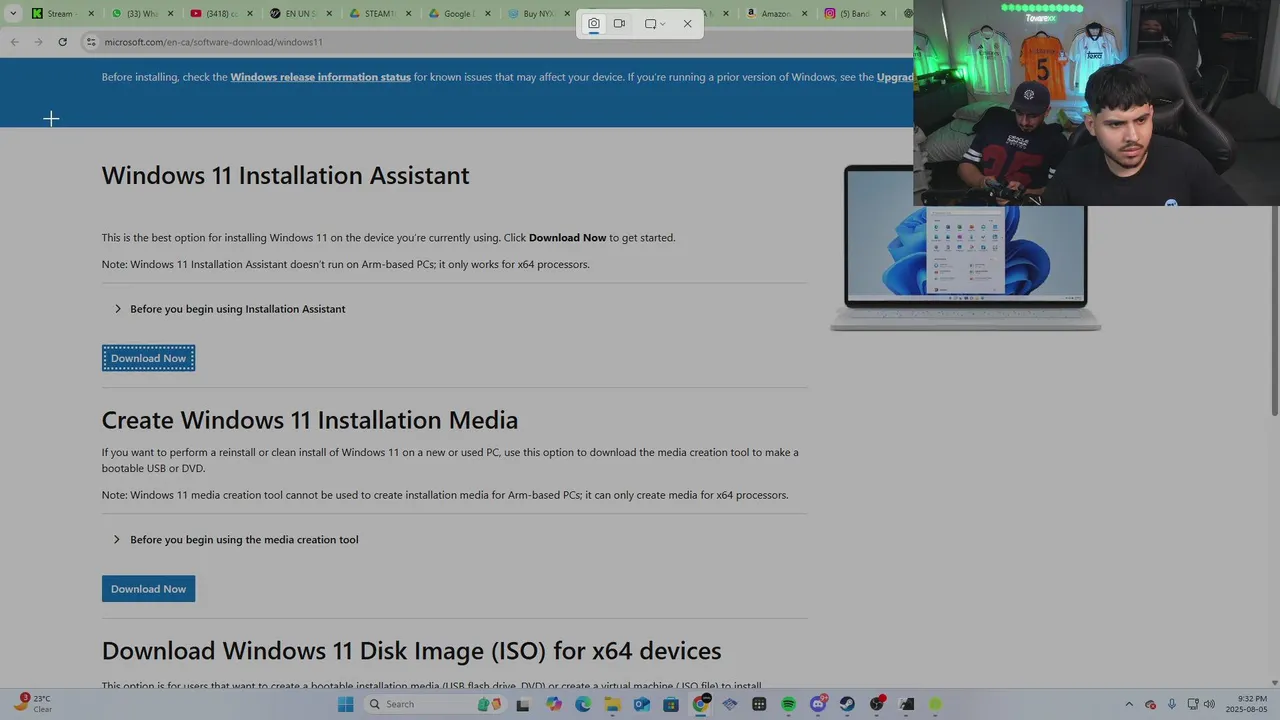The height and width of the screenshot is (720, 1280).
Task: View site information for microsoft.com
Action: pos(91,42)
